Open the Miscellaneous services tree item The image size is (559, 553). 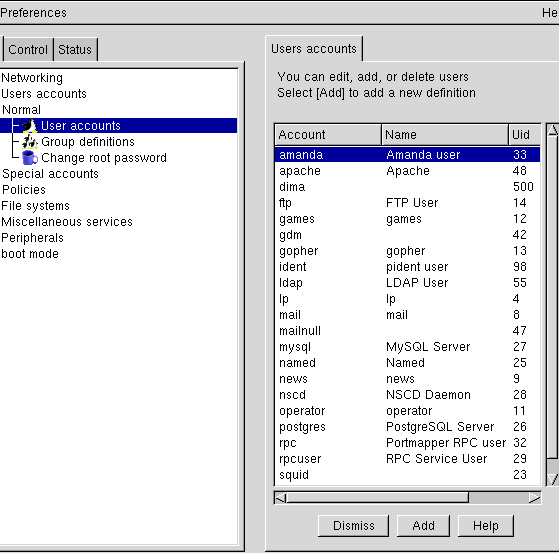(x=67, y=222)
